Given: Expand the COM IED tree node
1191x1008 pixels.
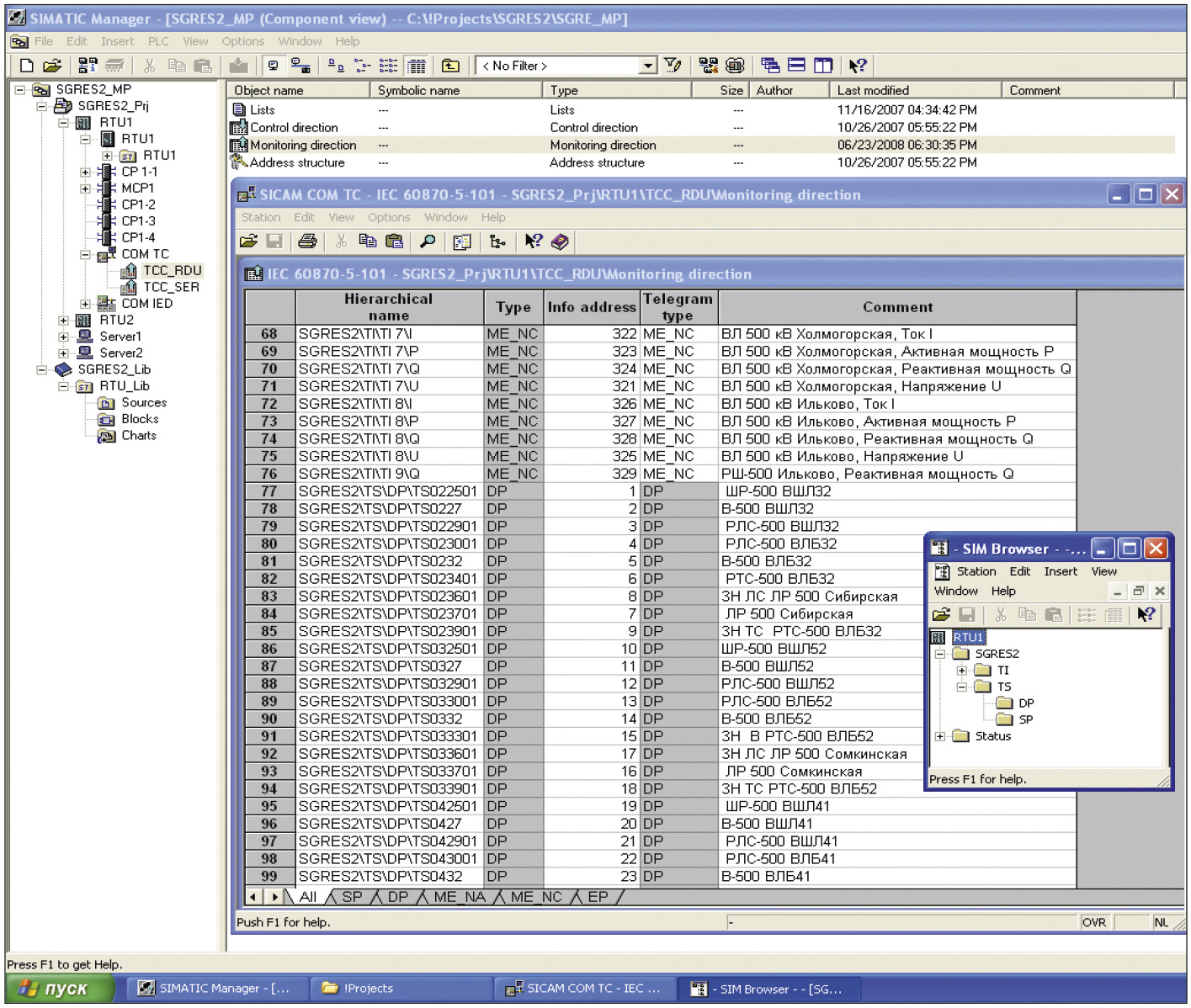Looking at the screenshot, I should coord(85,304).
